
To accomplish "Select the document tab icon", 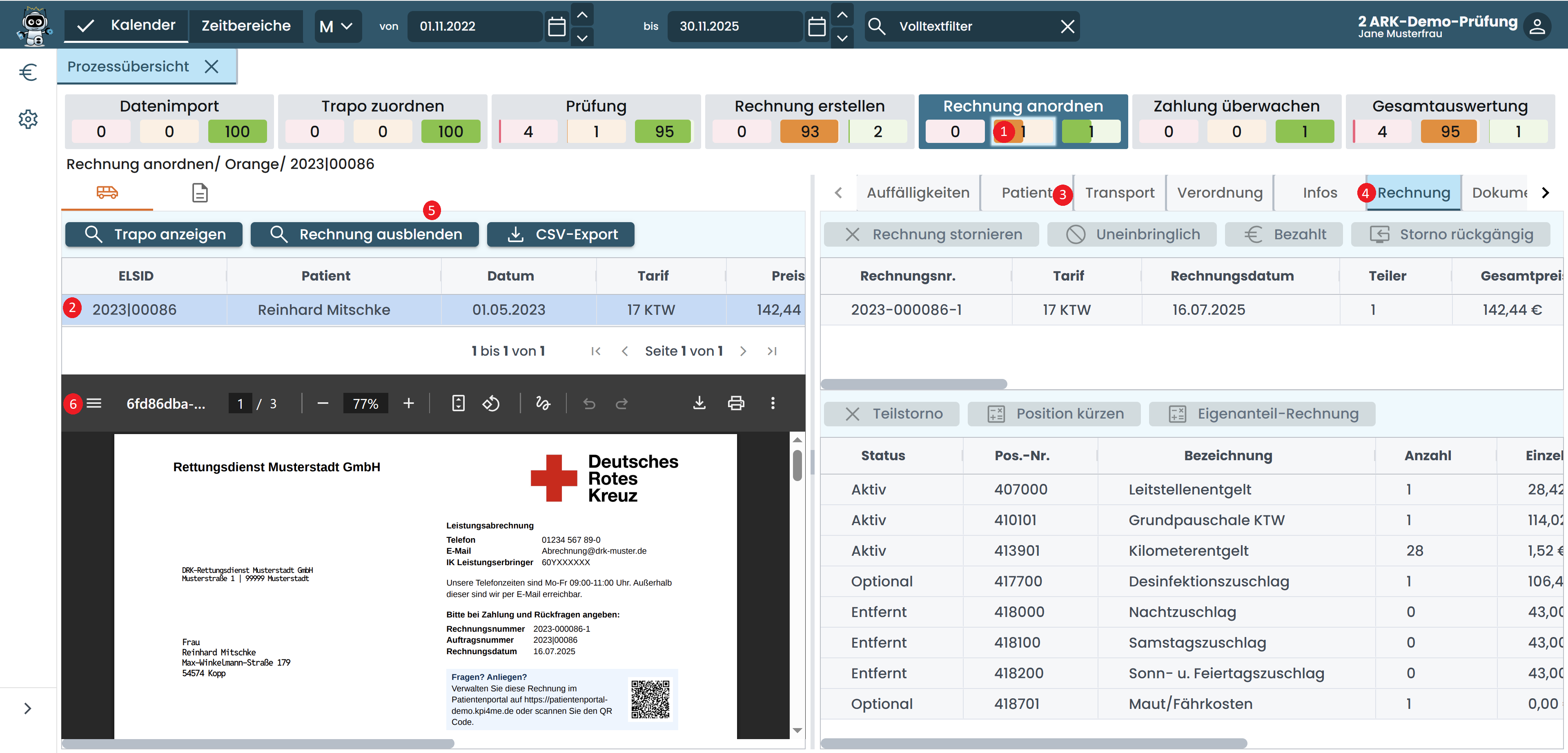I will click(x=200, y=192).
